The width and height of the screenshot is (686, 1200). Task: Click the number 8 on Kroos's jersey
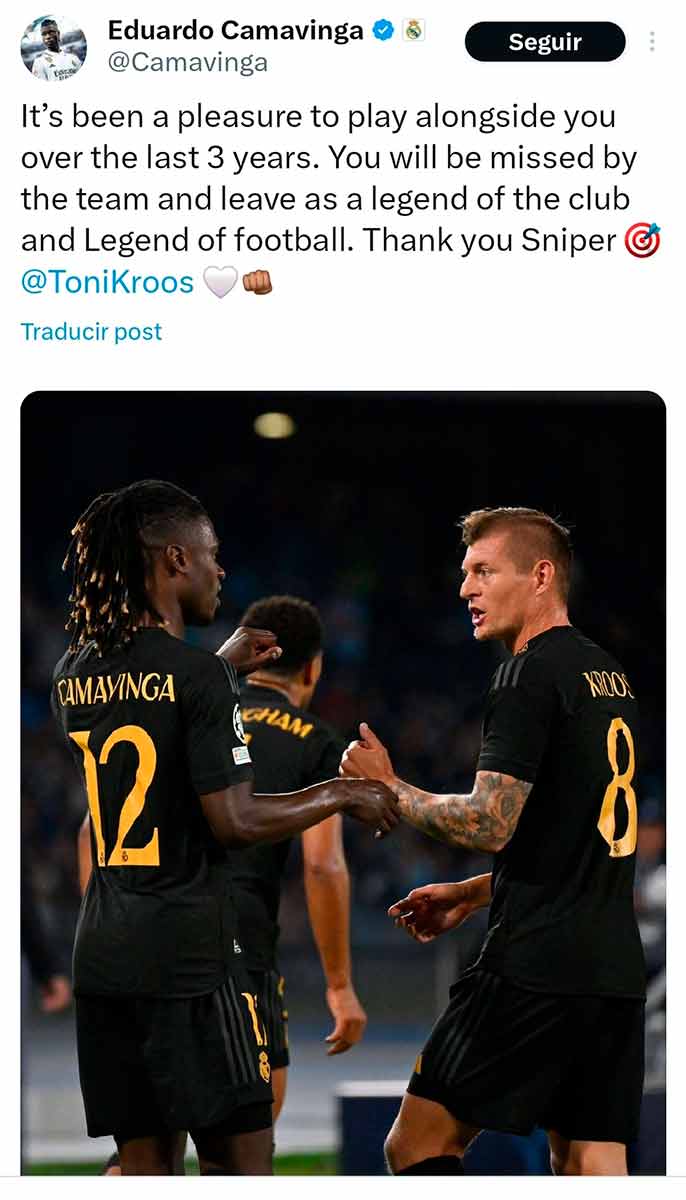click(617, 786)
